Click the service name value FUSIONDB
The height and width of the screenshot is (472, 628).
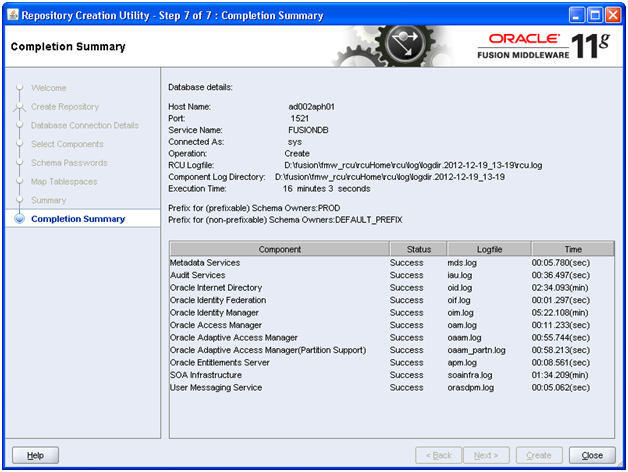pos(308,130)
